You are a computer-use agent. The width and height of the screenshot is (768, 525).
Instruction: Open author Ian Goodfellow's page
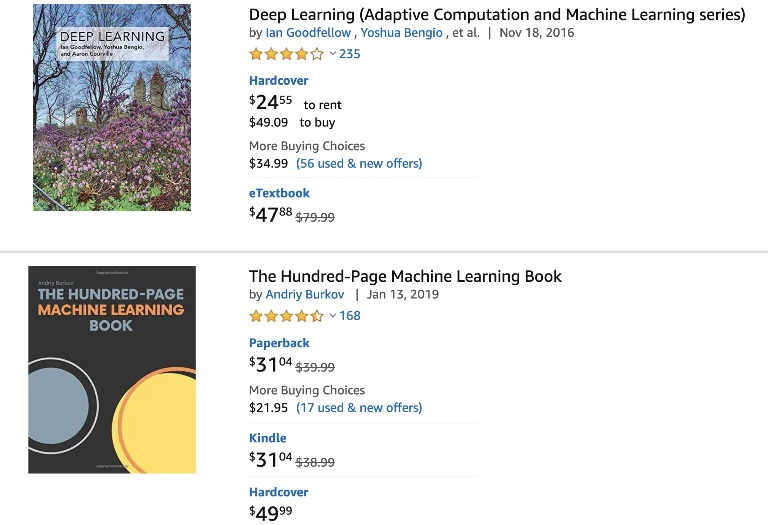pyautogui.click(x=308, y=33)
